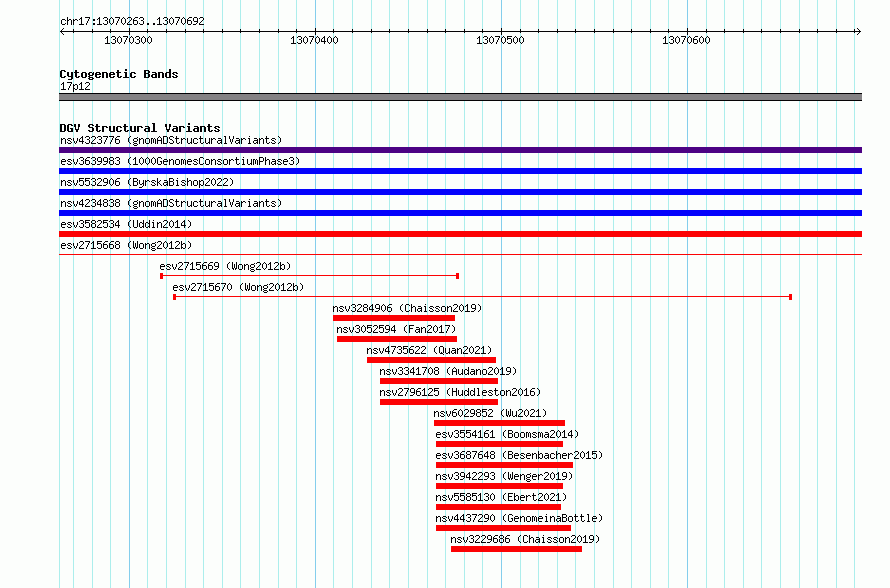Click the red nsv3229686 variant bar
The width and height of the screenshot is (890, 588).
coord(517,549)
